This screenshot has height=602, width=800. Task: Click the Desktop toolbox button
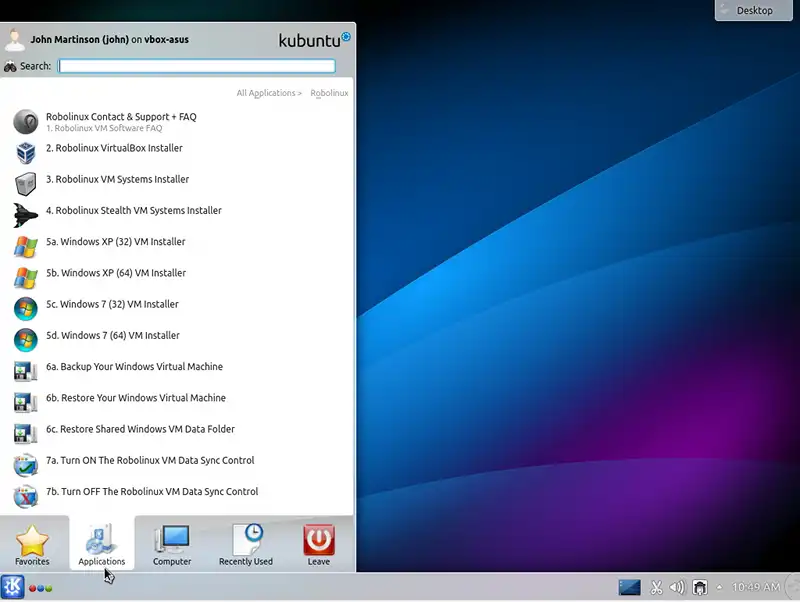[754, 10]
